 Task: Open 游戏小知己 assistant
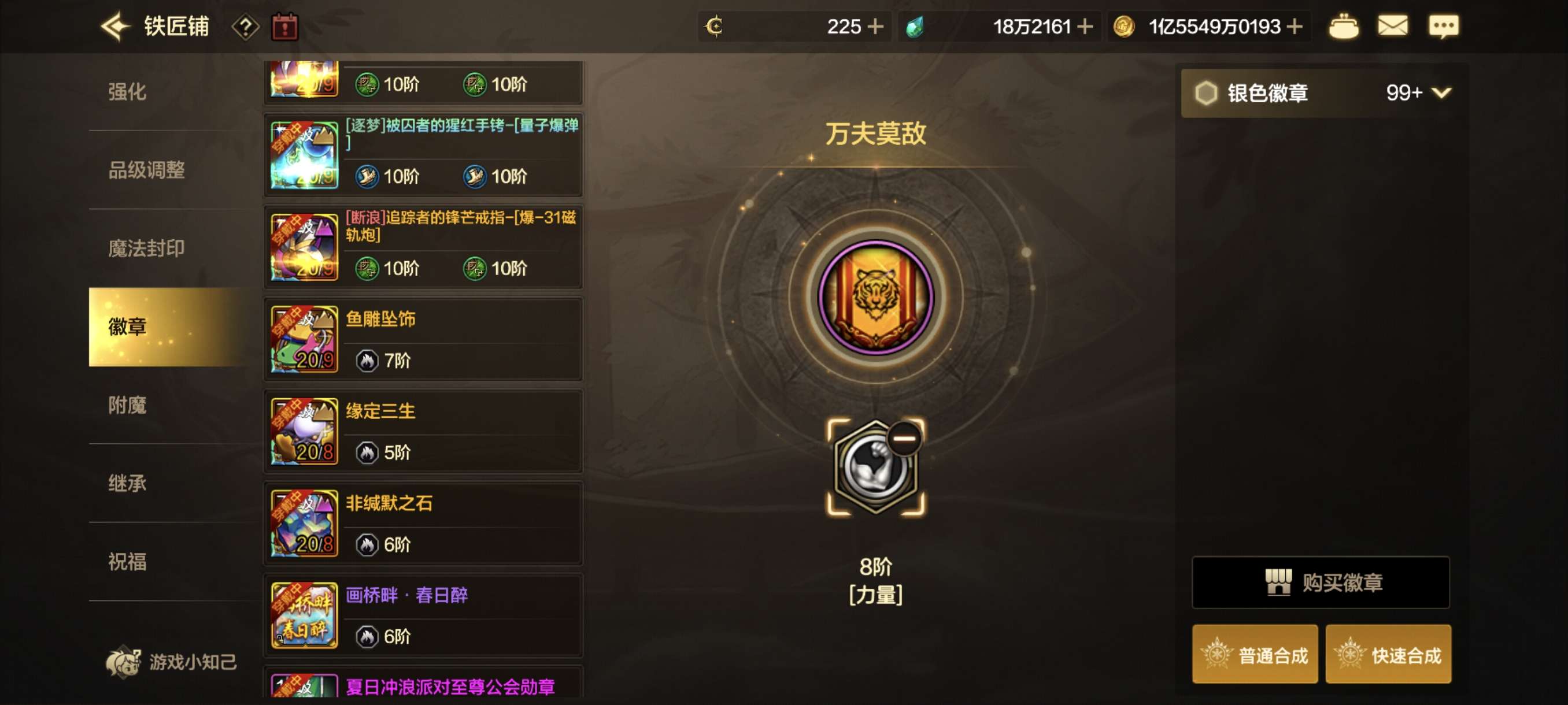coord(172,662)
